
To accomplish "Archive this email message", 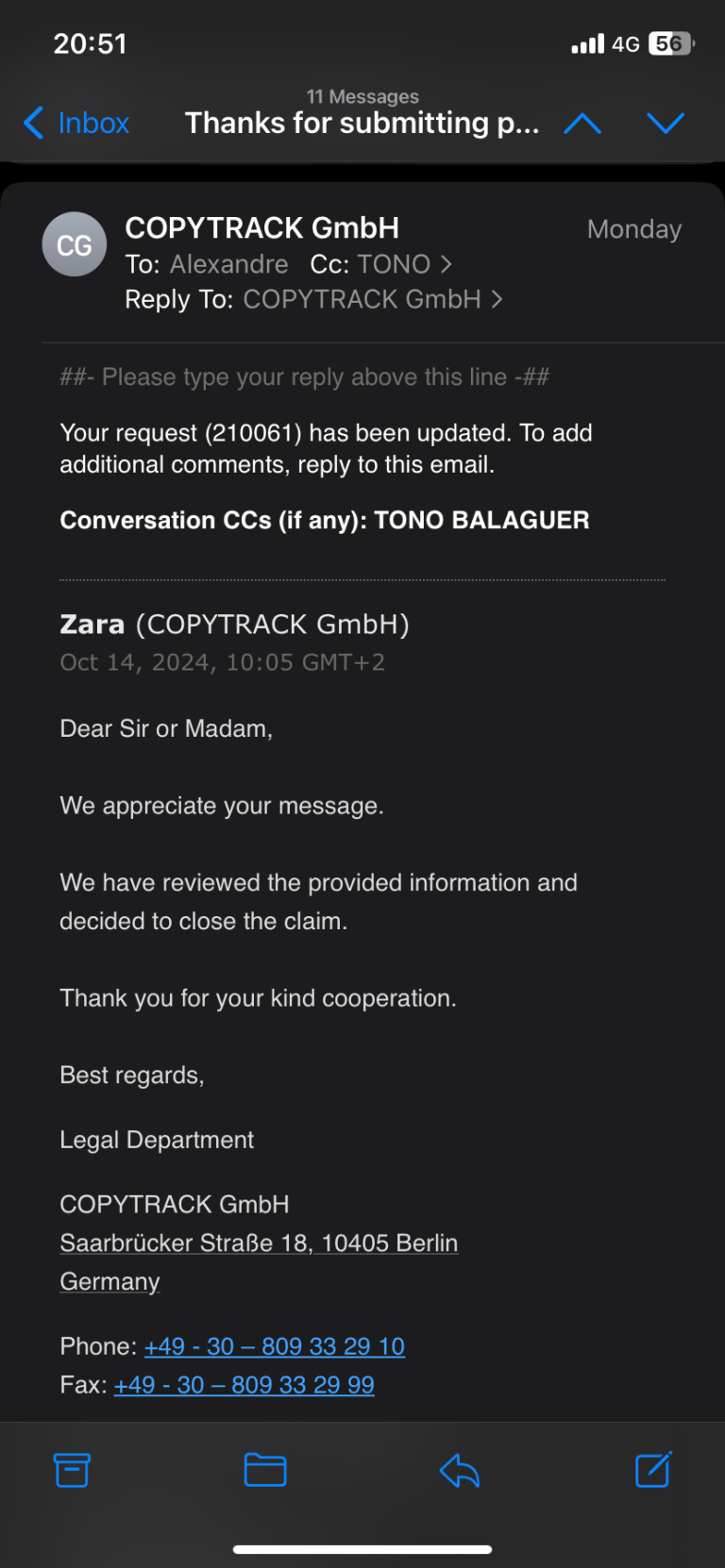I will point(73,1469).
